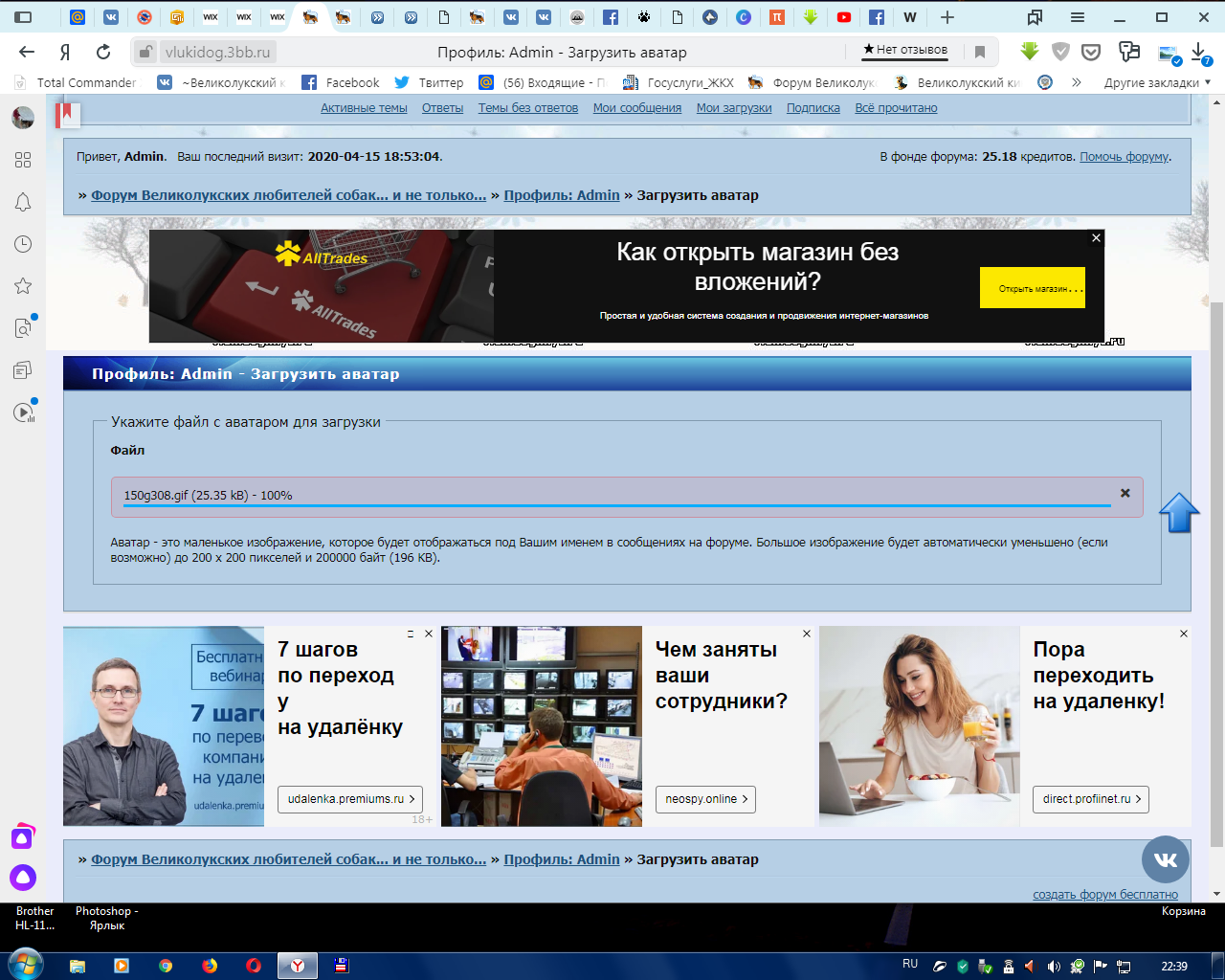Screen dimensions: 1225x980
Task: Open the Твиттер bookmark
Action: point(429,82)
